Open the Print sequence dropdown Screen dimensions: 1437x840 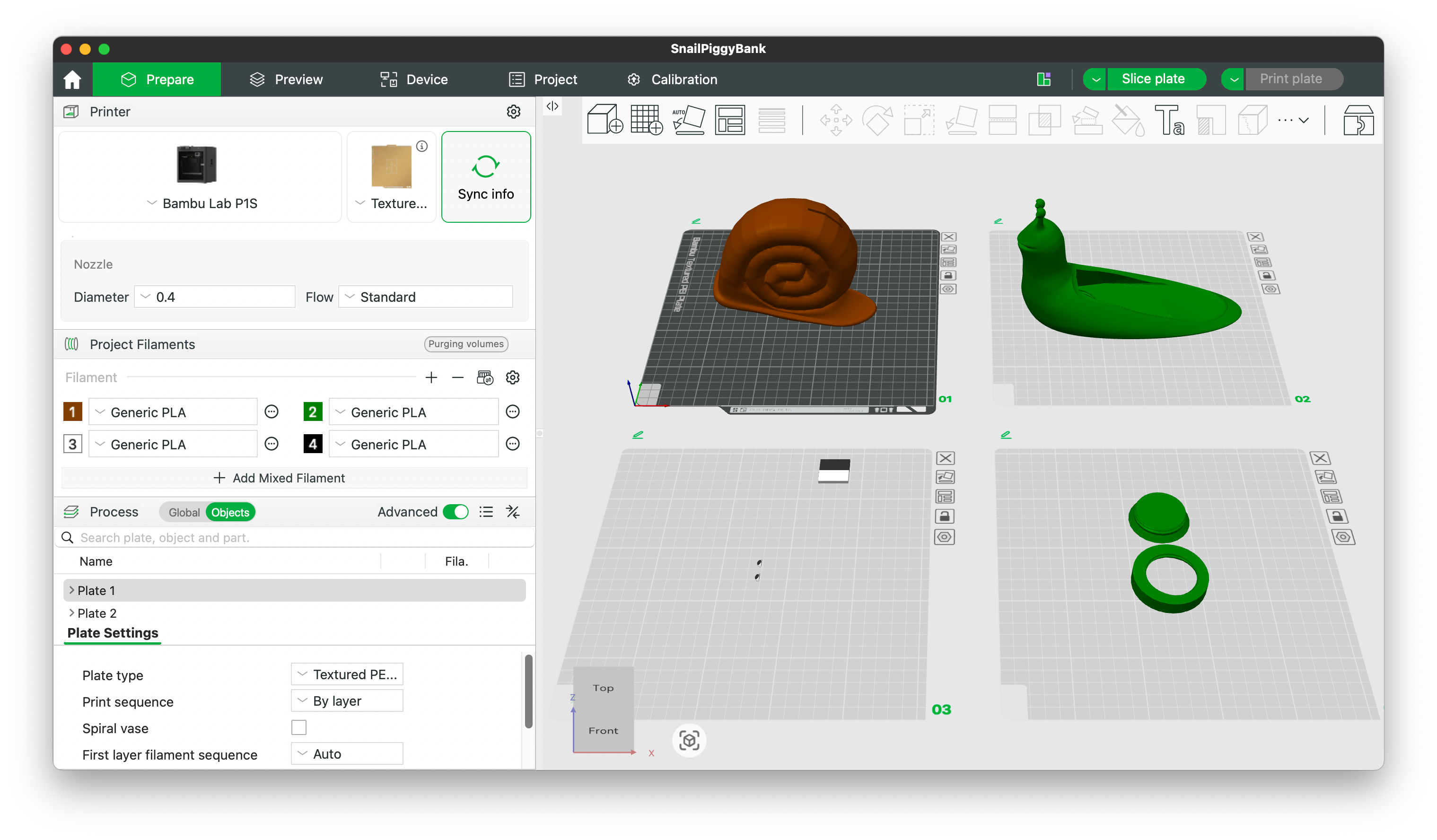pos(347,701)
